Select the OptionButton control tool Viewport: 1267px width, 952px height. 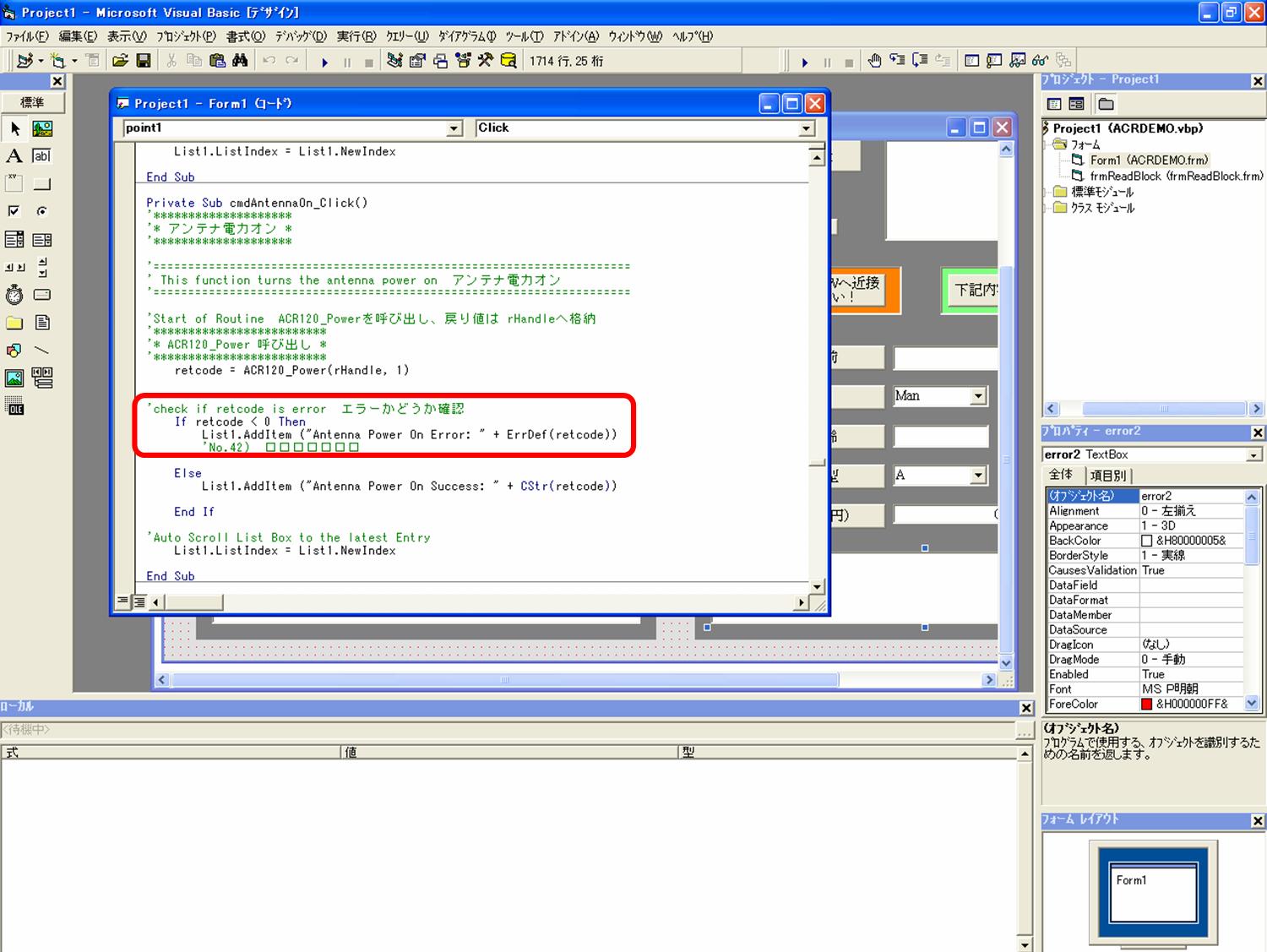click(42, 211)
